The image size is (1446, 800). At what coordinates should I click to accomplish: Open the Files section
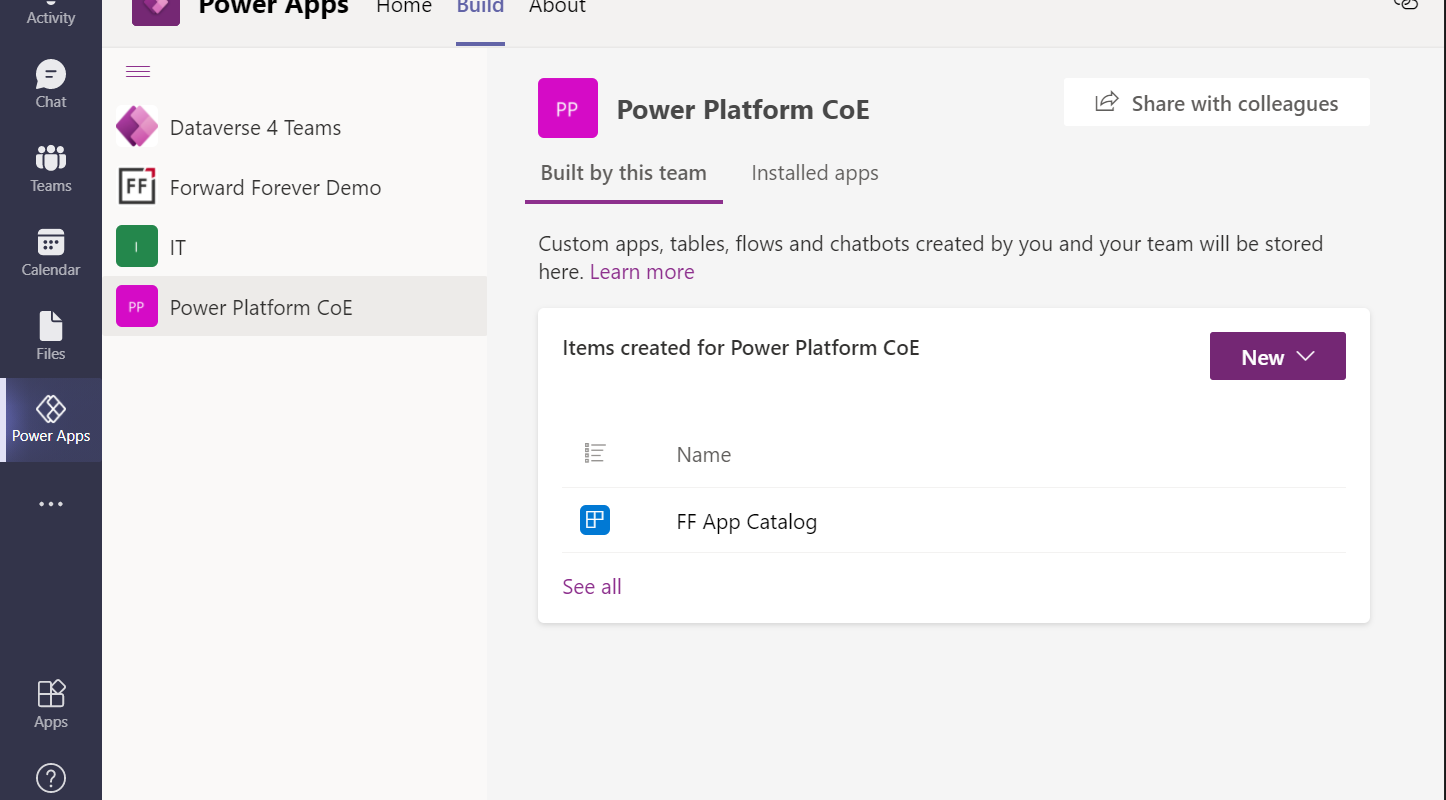51,336
